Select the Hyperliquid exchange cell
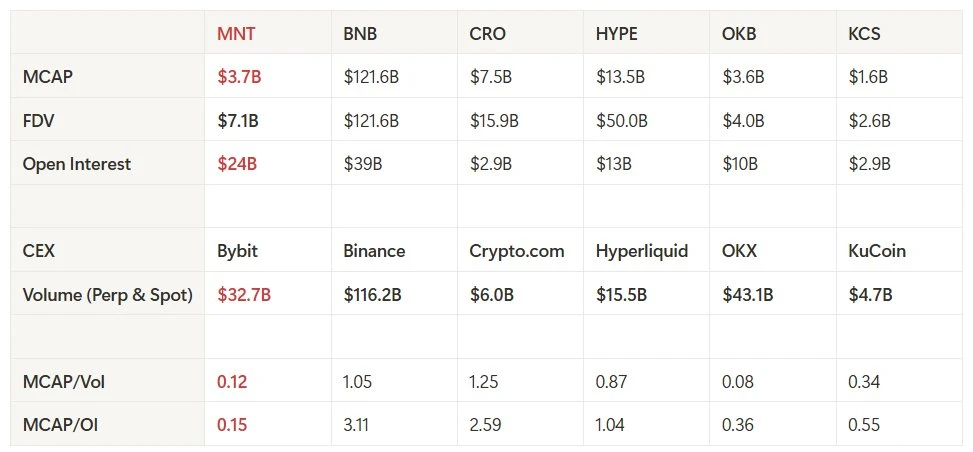 (641, 251)
